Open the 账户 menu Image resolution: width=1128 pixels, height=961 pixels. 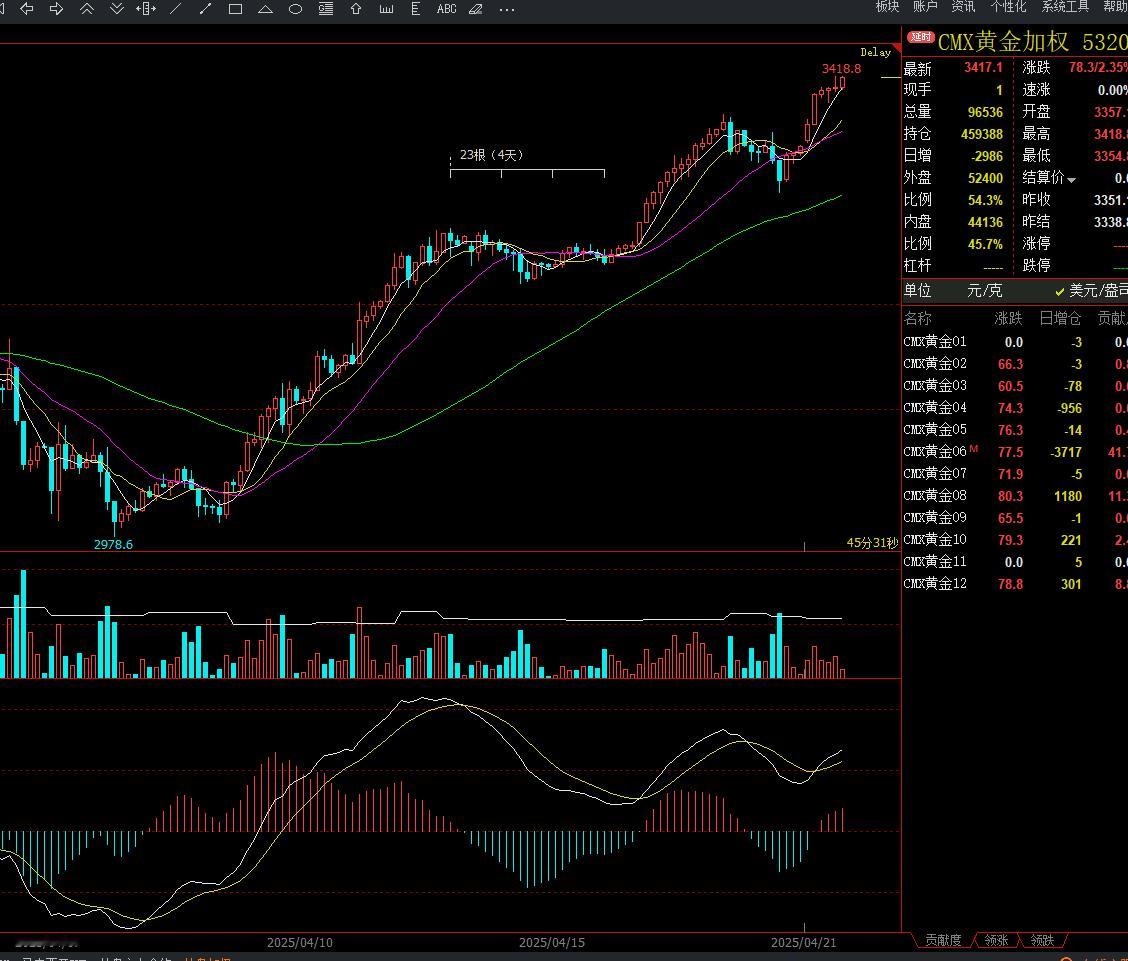coord(925,6)
